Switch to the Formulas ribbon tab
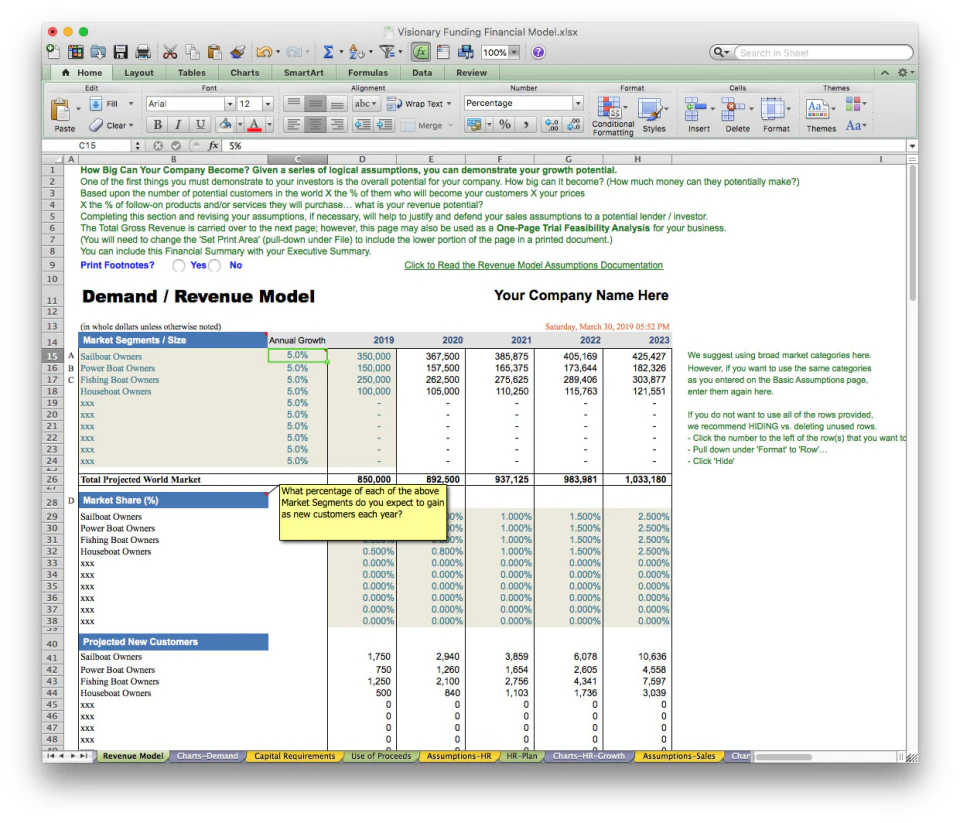Image resolution: width=960 pixels, height=823 pixels. coord(368,72)
